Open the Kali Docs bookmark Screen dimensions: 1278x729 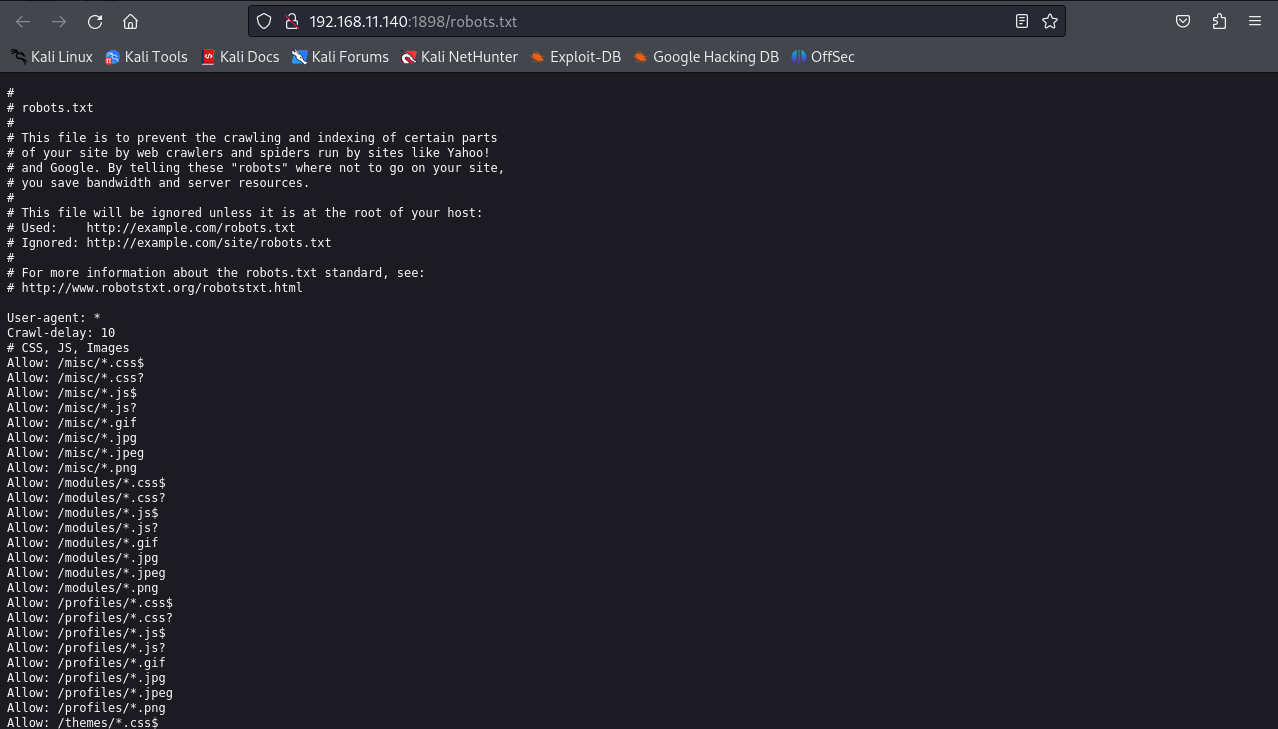pos(240,57)
